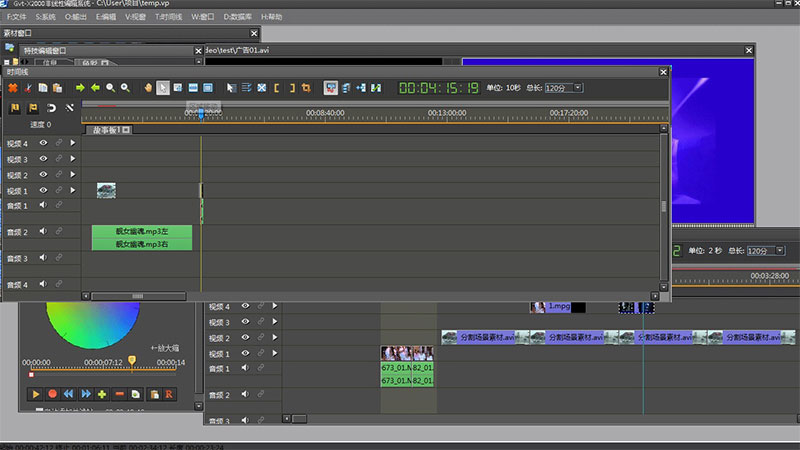Click the green right arrow icon
This screenshot has height=450, width=800.
pyautogui.click(x=80, y=88)
